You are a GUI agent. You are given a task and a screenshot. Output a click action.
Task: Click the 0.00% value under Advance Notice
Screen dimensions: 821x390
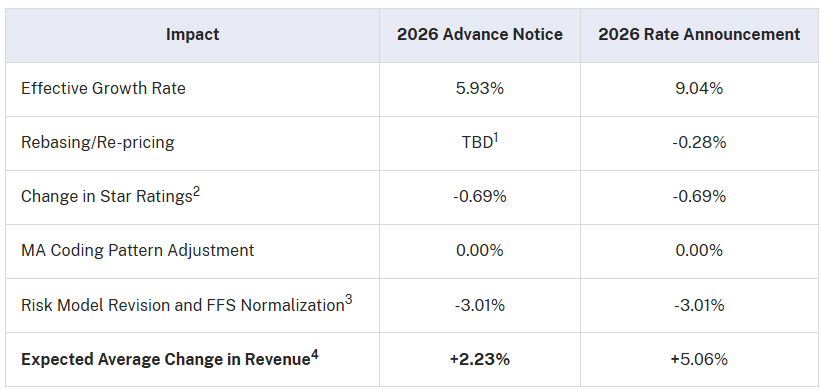480,250
